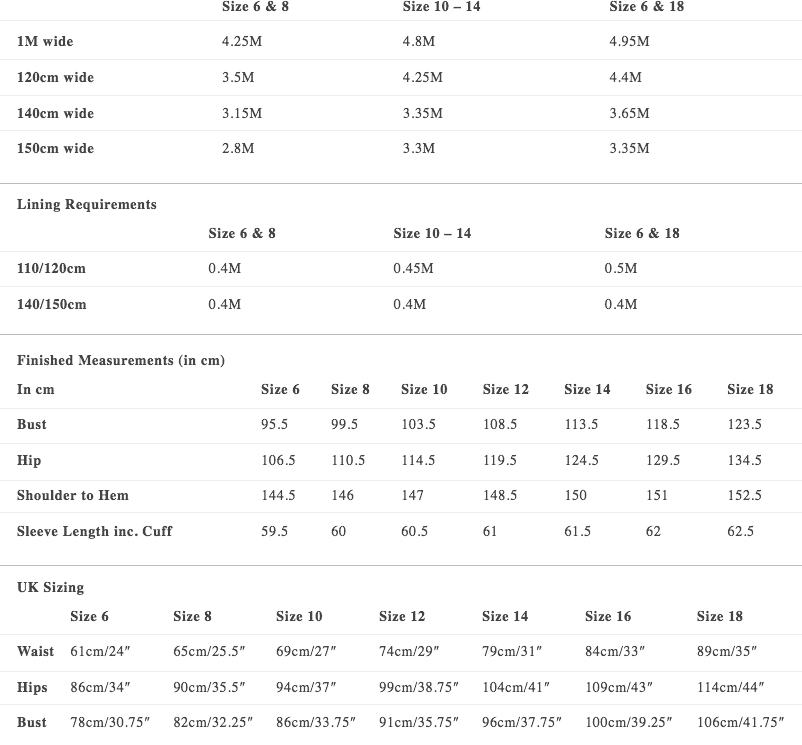The width and height of the screenshot is (802, 745).
Task: Click the Sleeve Length inc. Cuff label
Action: pyautogui.click(x=95, y=531)
